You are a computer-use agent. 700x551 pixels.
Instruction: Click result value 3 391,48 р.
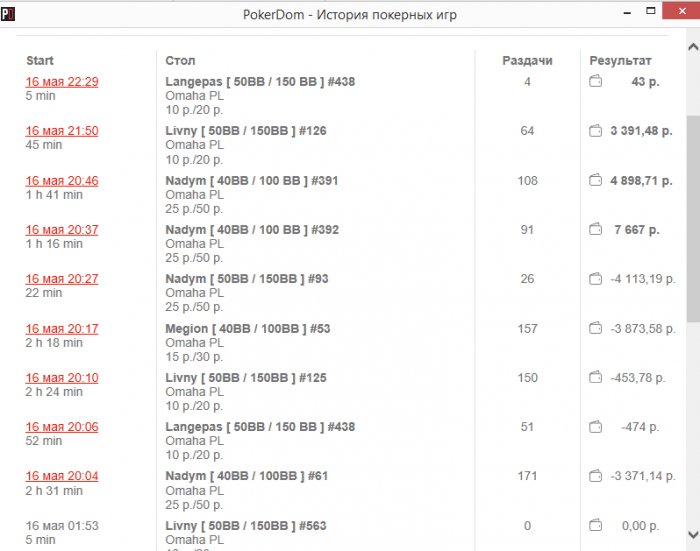click(x=642, y=131)
